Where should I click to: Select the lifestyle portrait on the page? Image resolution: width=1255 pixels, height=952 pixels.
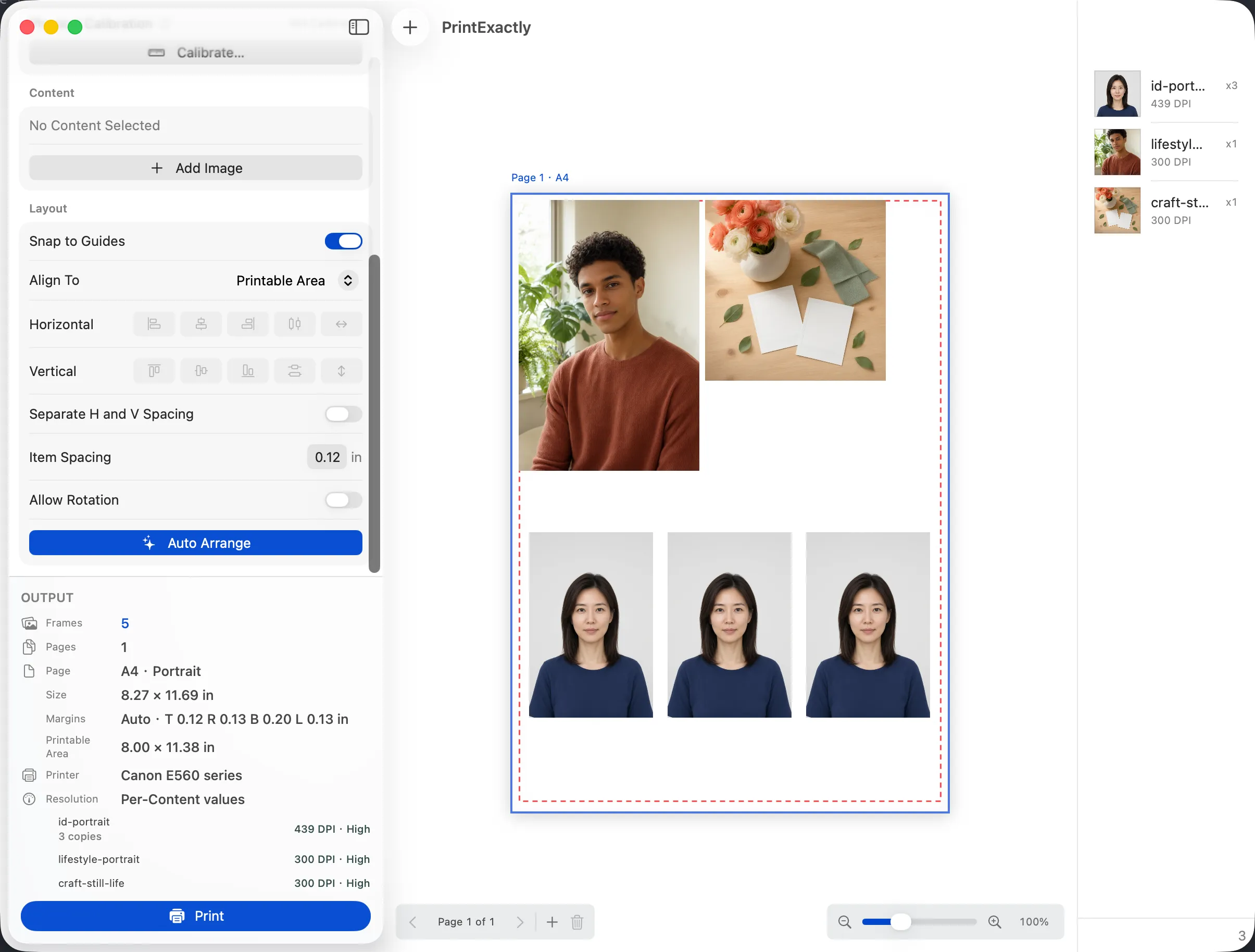[609, 335]
